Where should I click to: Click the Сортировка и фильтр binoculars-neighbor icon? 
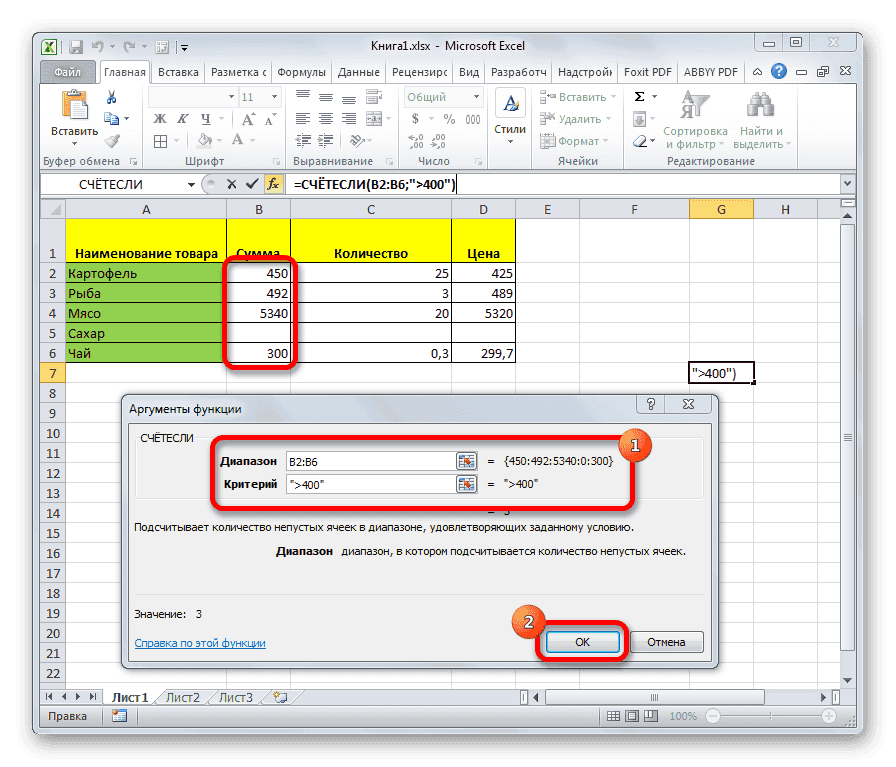(x=694, y=105)
